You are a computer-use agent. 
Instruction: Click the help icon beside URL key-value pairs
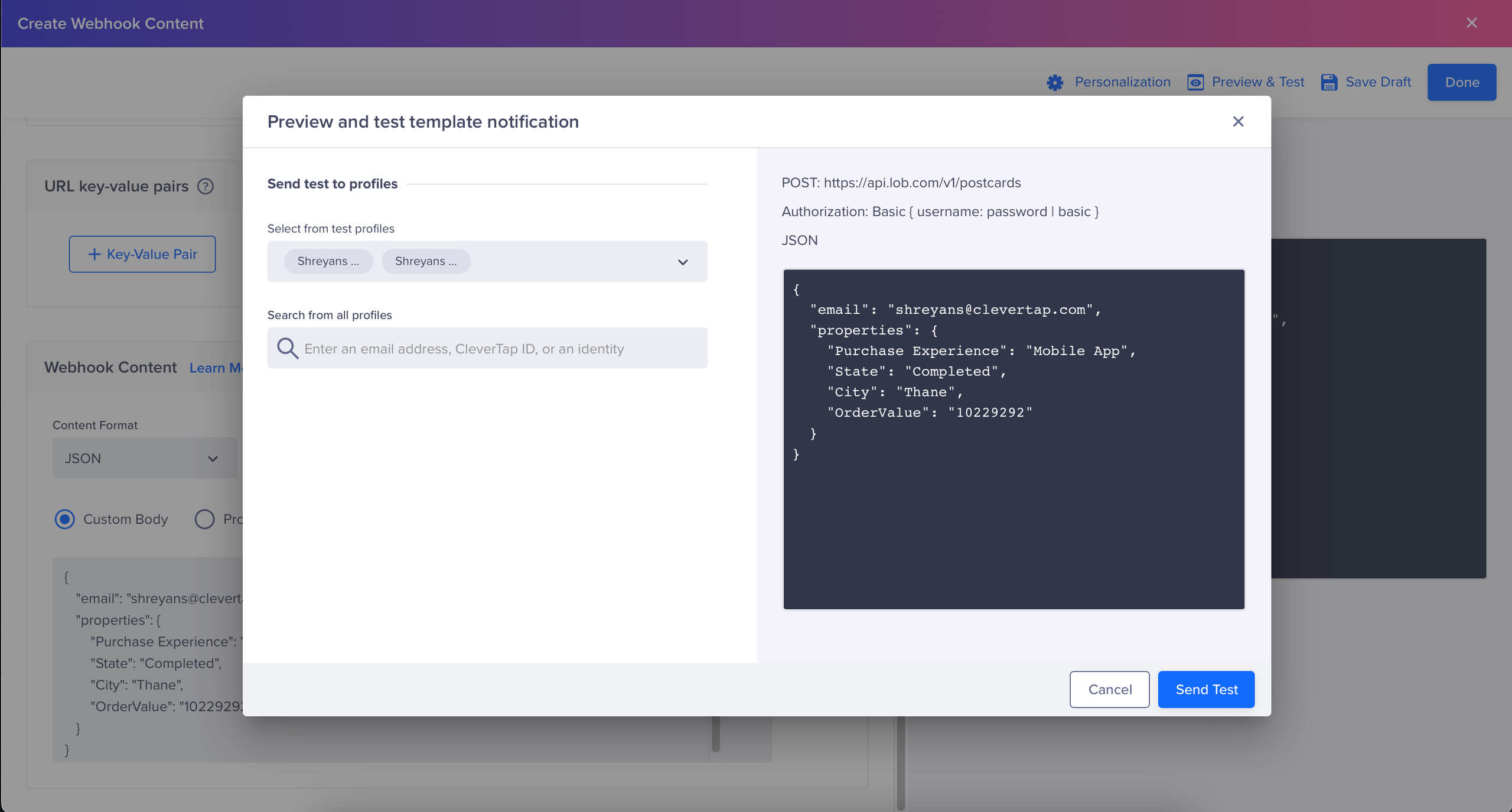click(205, 186)
